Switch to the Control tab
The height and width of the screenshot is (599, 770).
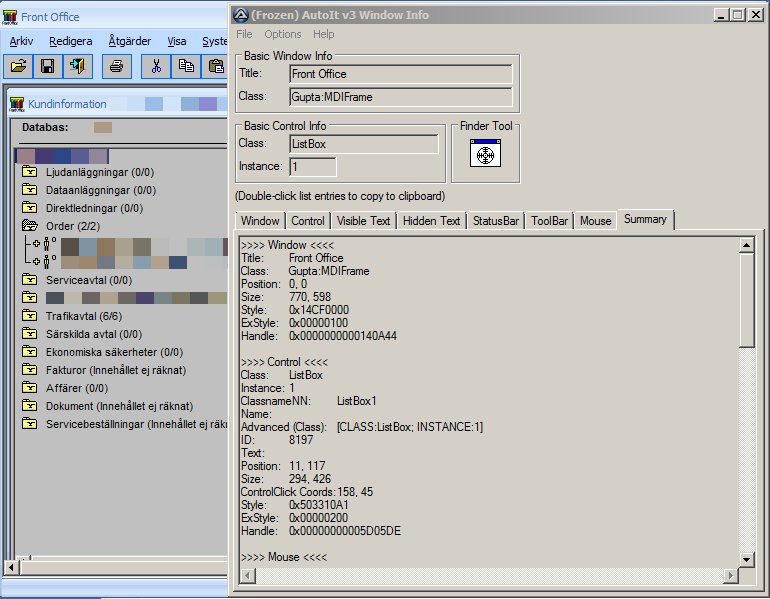[x=307, y=221]
